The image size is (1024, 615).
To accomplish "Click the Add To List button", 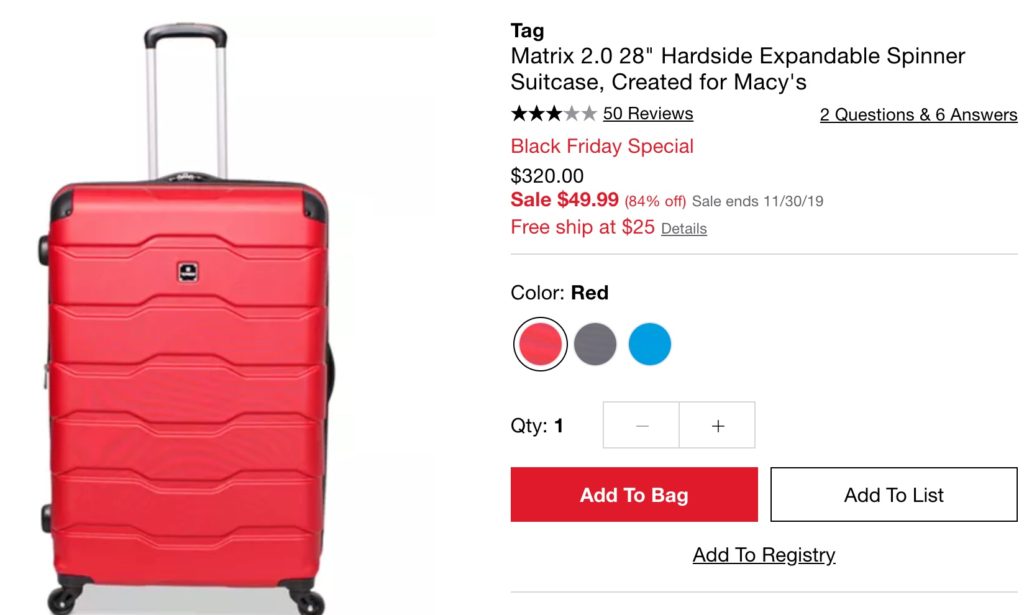I will point(894,494).
